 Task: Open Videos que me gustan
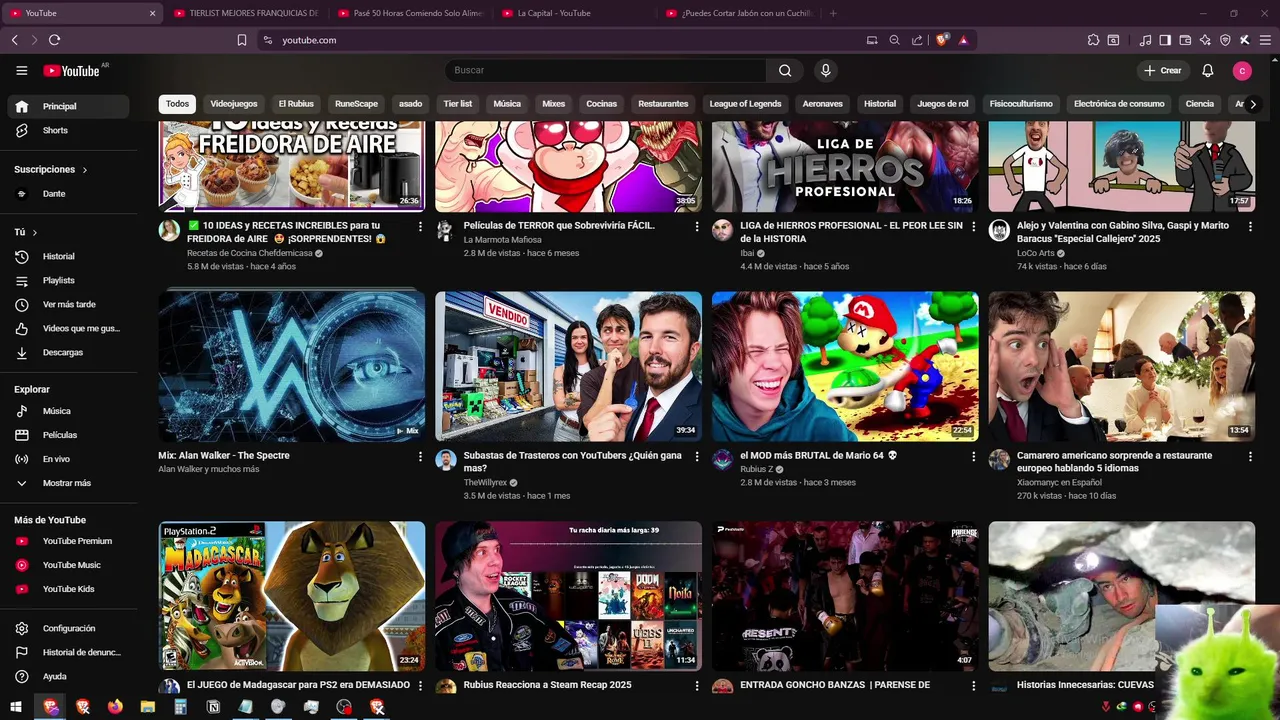click(68, 328)
